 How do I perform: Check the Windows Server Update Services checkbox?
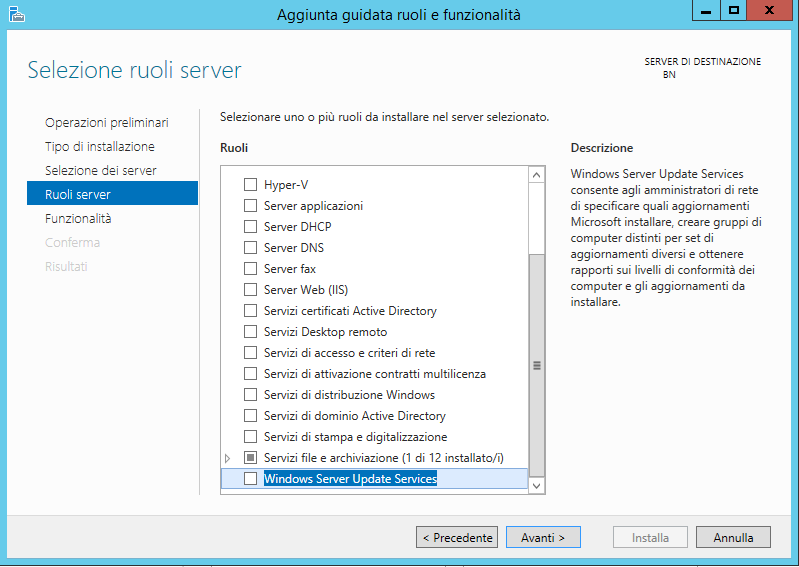click(250, 478)
